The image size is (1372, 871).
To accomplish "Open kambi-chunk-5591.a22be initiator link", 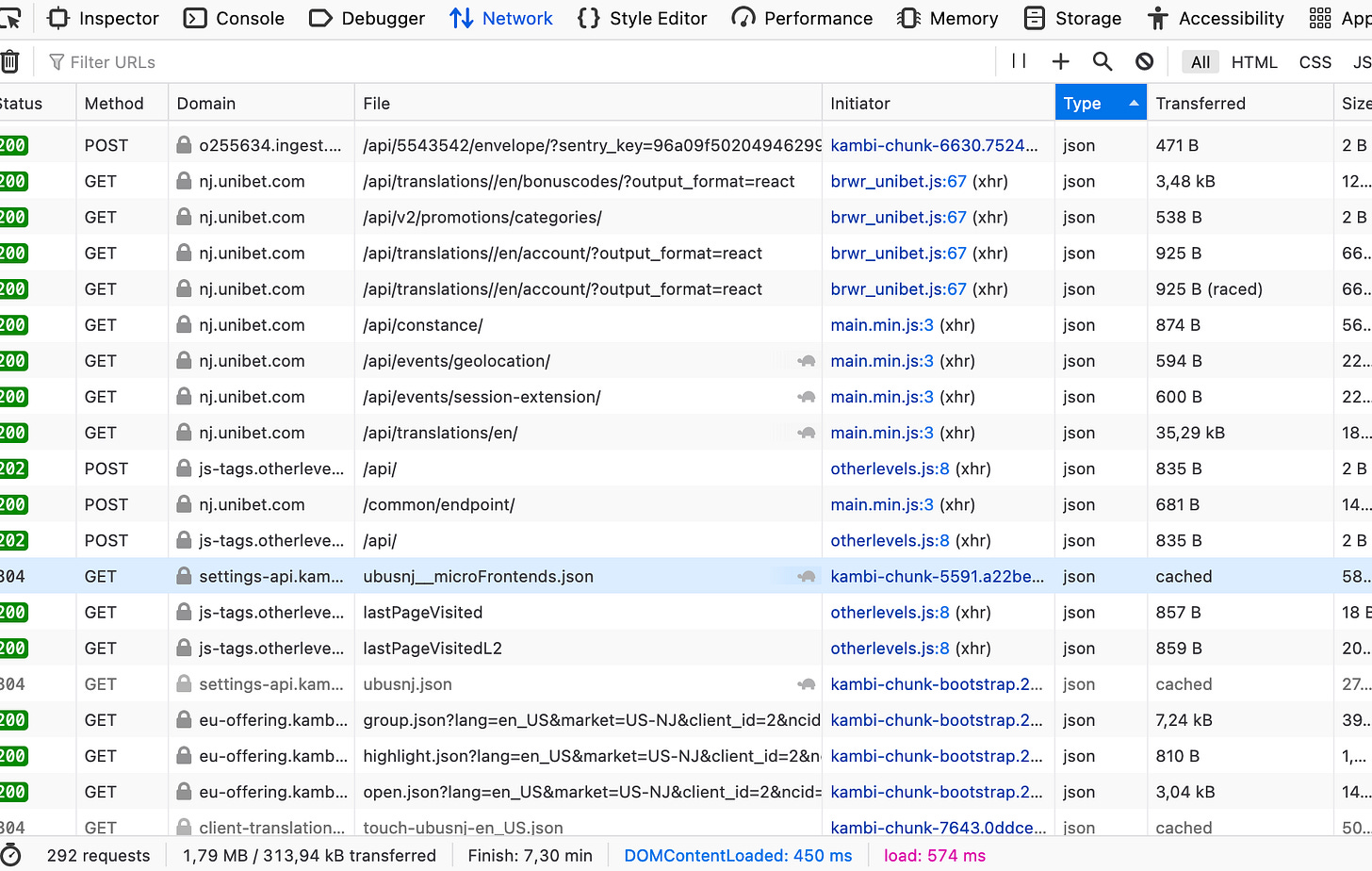I will coord(937,577).
